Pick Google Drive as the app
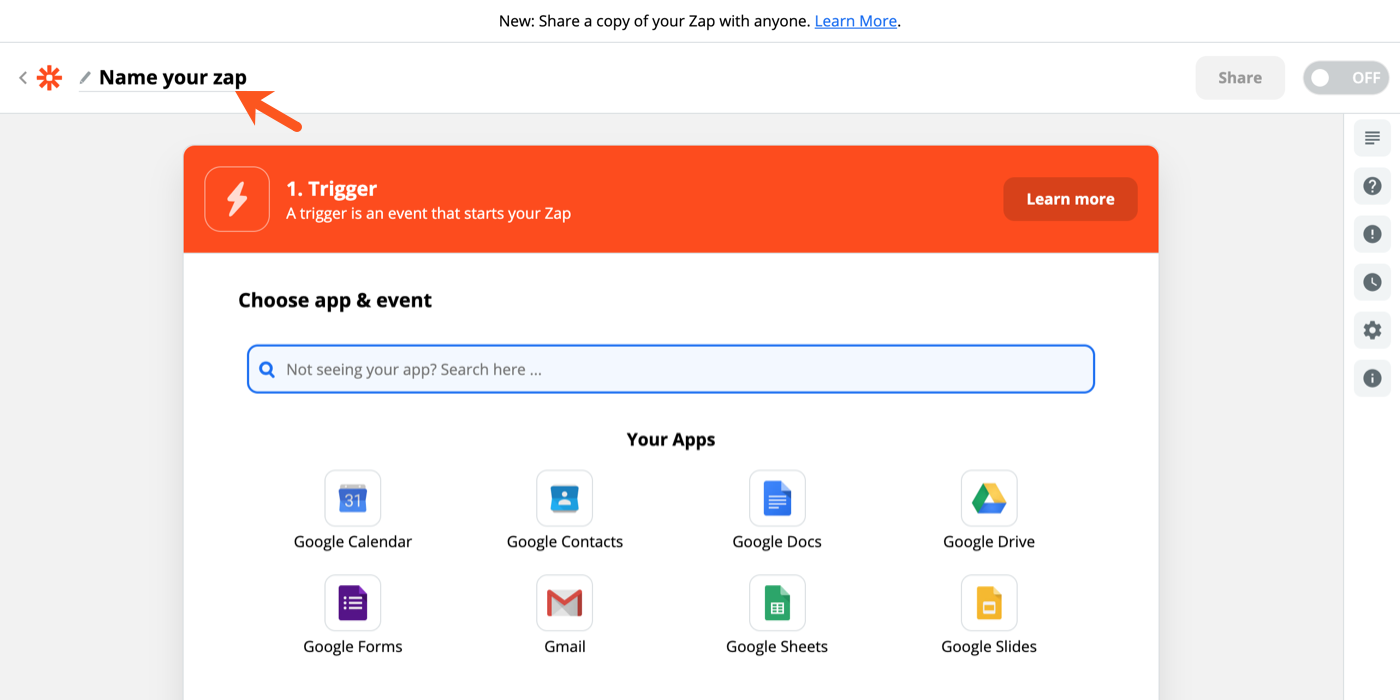 click(988, 498)
